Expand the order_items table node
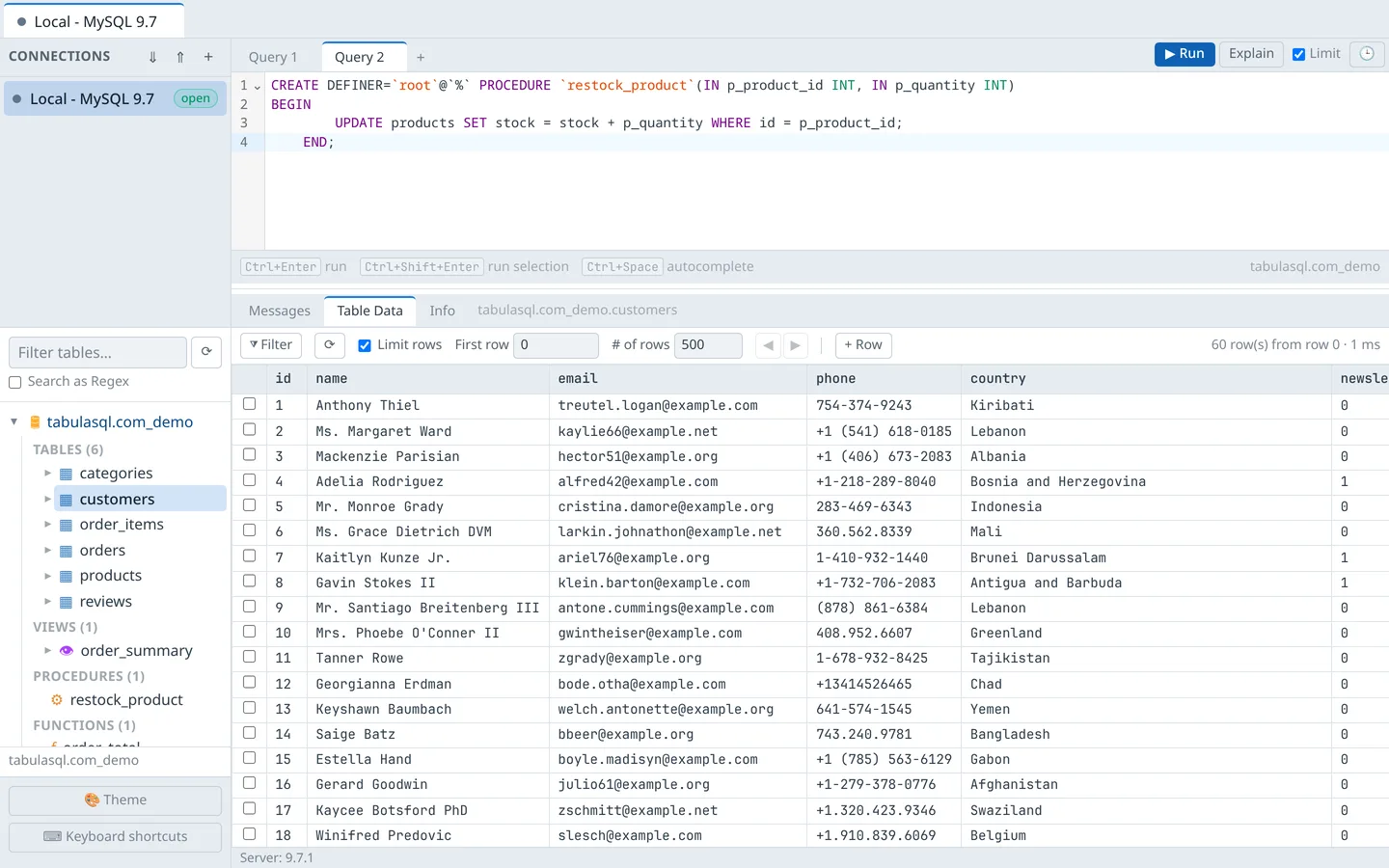Viewport: 1389px width, 868px height. pyautogui.click(x=47, y=525)
